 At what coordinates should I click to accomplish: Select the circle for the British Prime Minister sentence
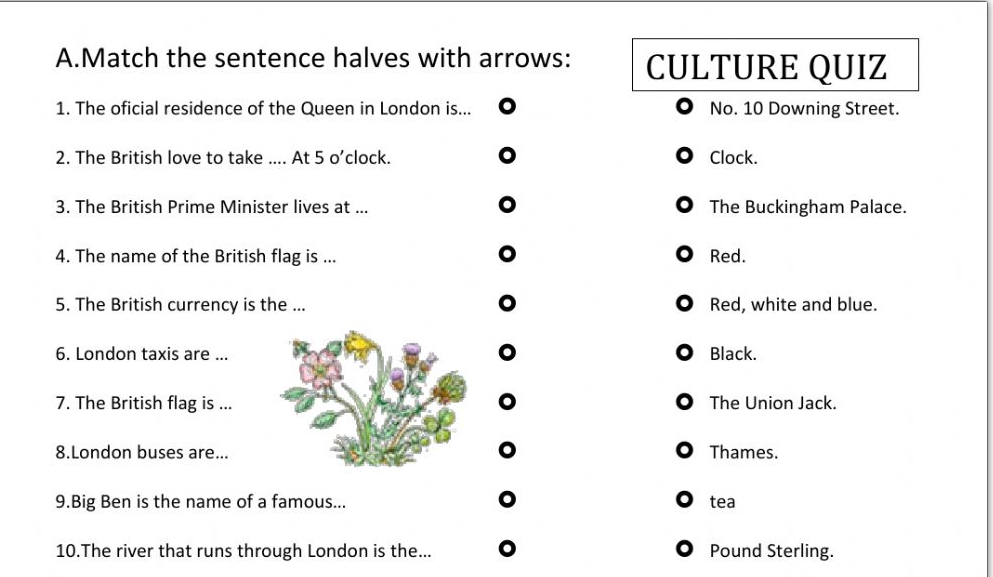pyautogui.click(x=507, y=205)
